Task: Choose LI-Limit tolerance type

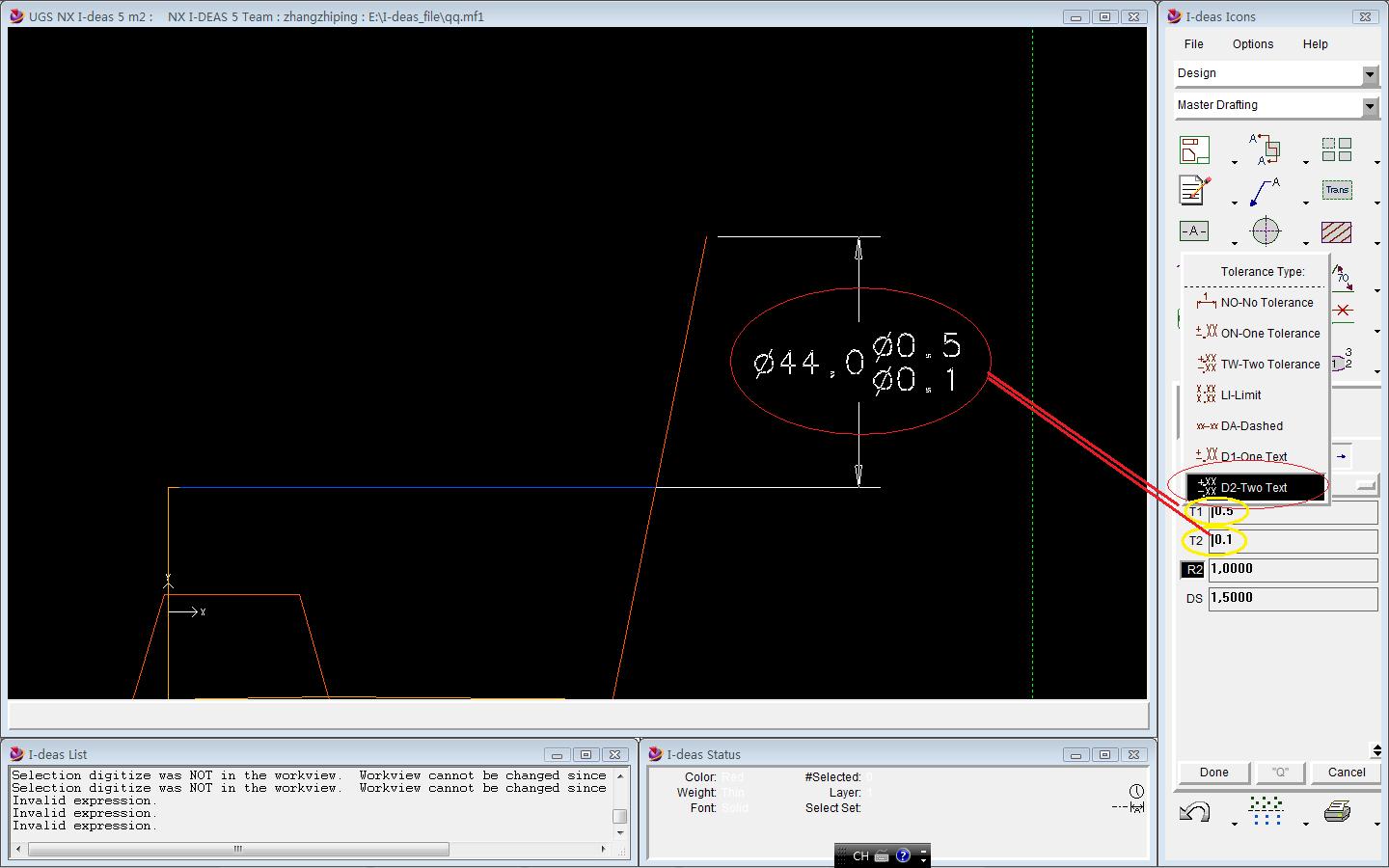Action: click(x=1256, y=394)
